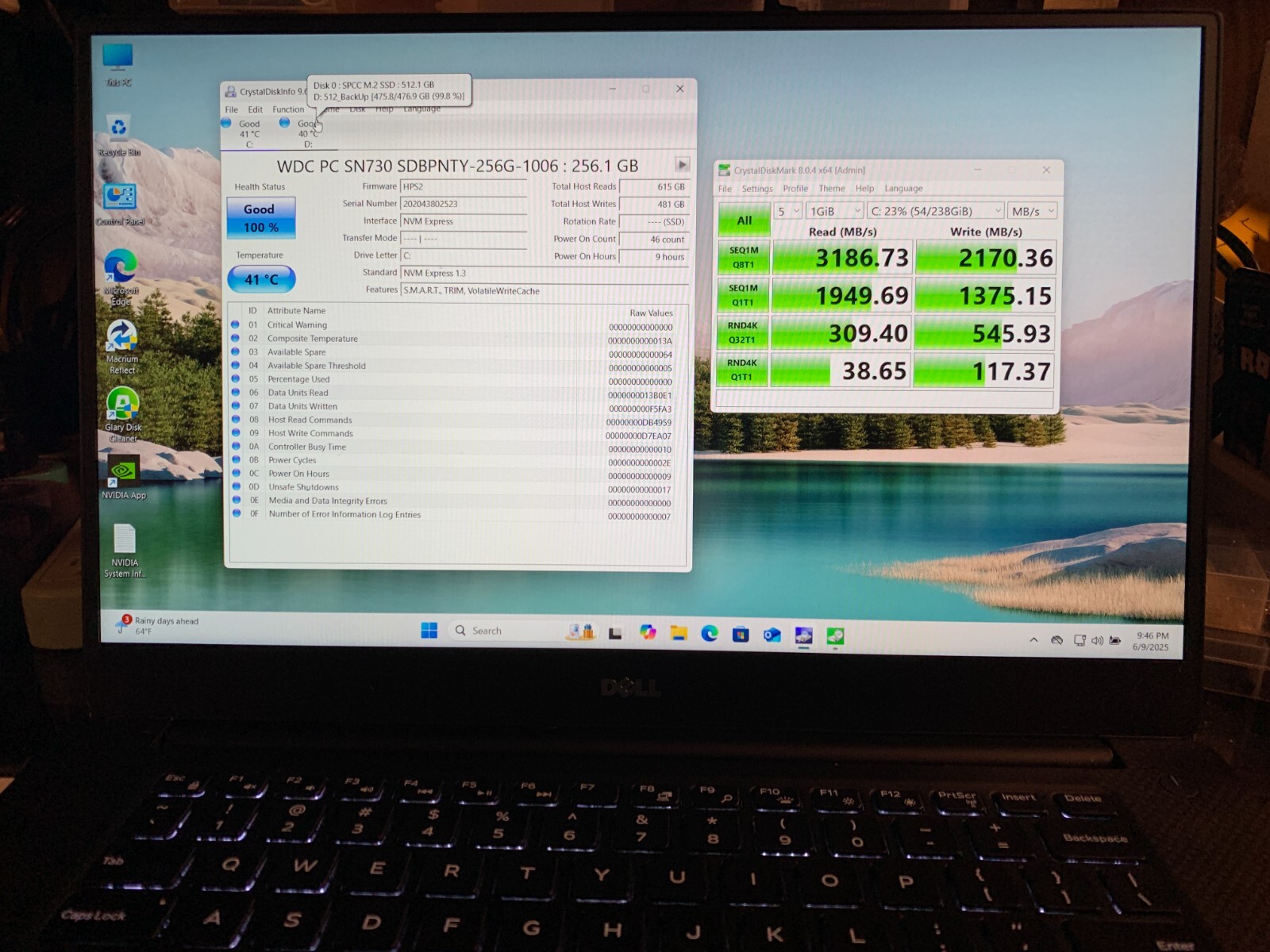
Task: Open Function menu in CrystalDiskInfo
Action: pos(288,109)
